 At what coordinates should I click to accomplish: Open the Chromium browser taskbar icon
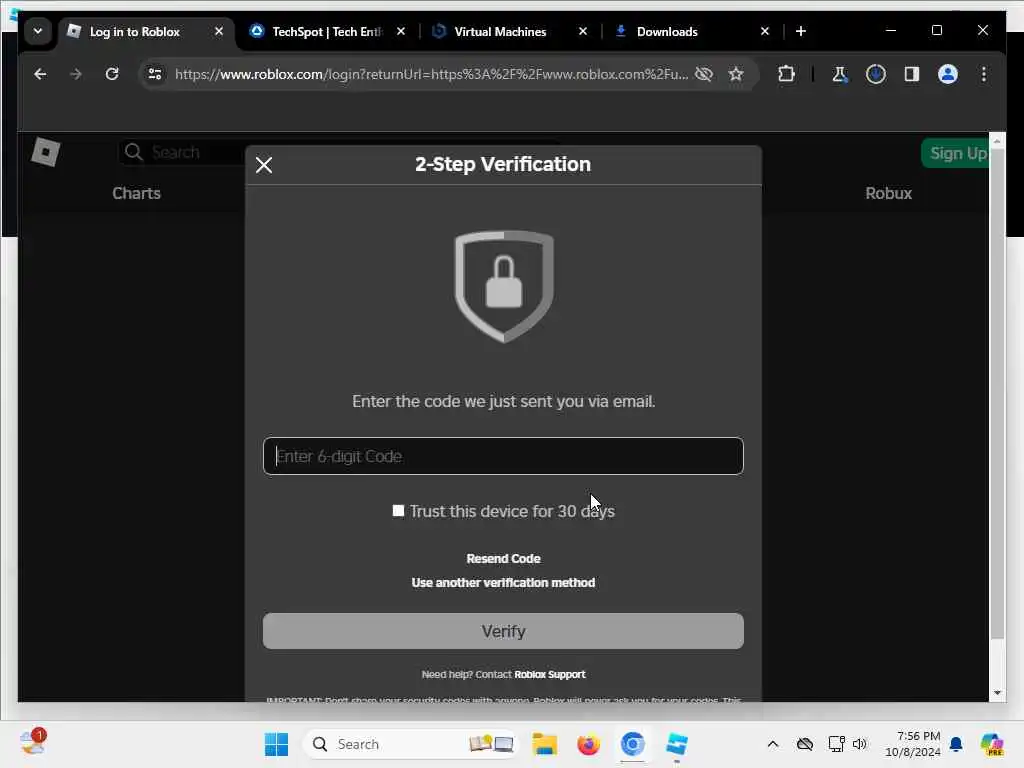[632, 744]
